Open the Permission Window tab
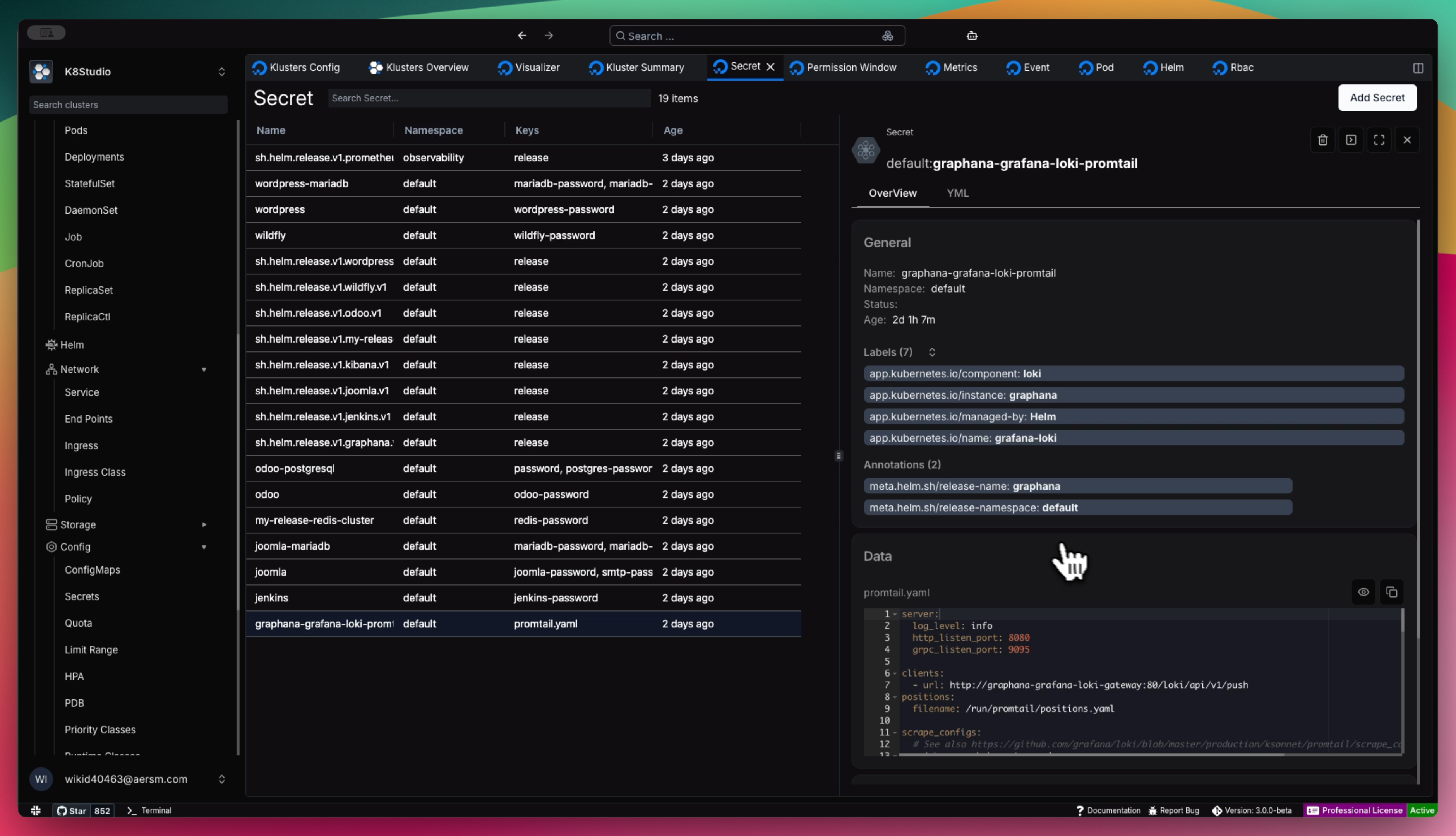The height and width of the screenshot is (836, 1456). point(843,68)
